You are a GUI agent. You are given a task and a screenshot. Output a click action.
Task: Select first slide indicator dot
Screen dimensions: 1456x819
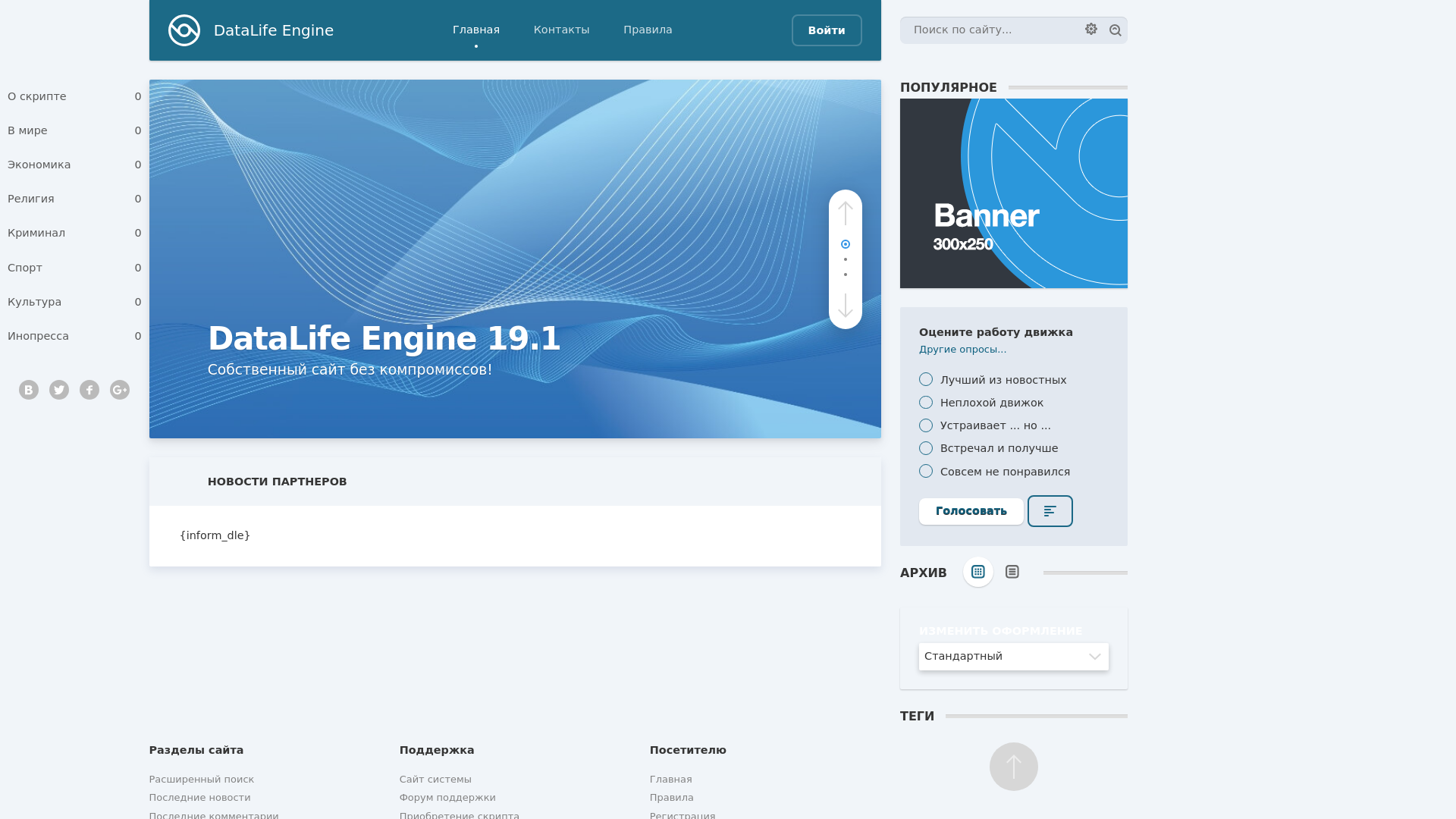pos(846,244)
